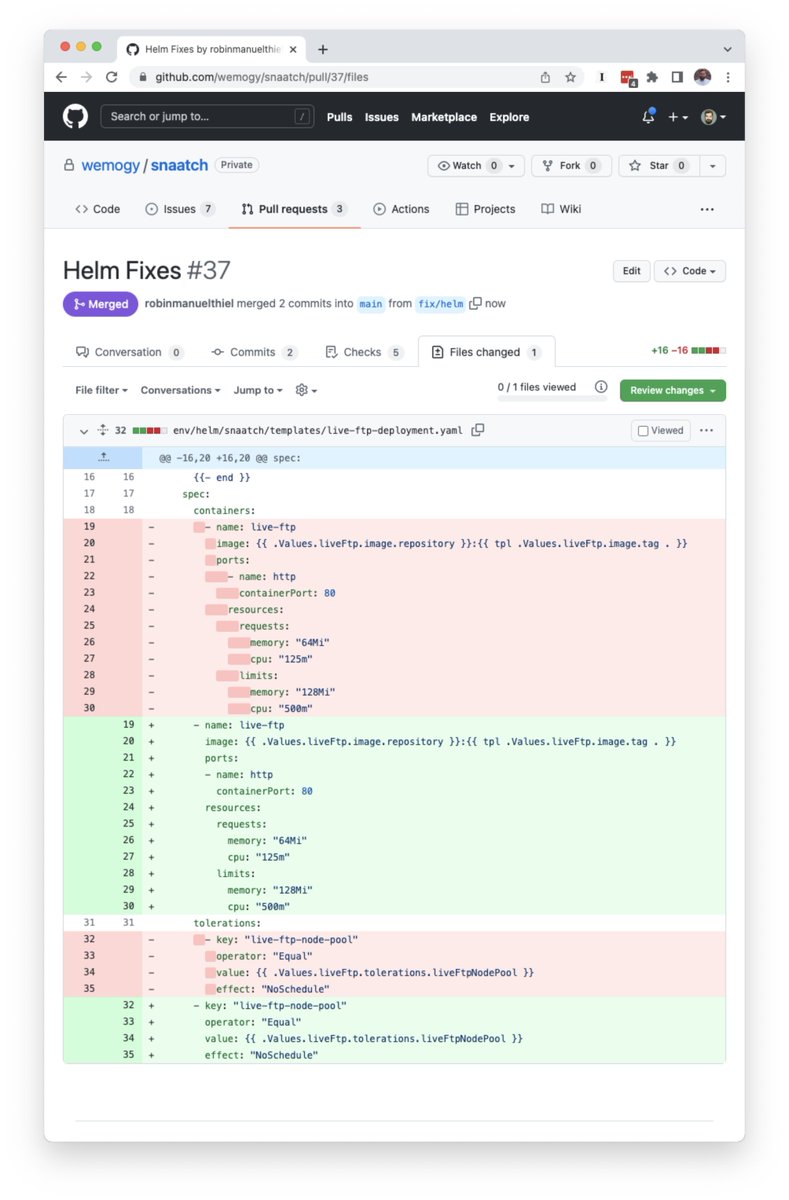This screenshot has width=789, height=1200.
Task: Click the red extension icon with badge
Action: coord(628,77)
